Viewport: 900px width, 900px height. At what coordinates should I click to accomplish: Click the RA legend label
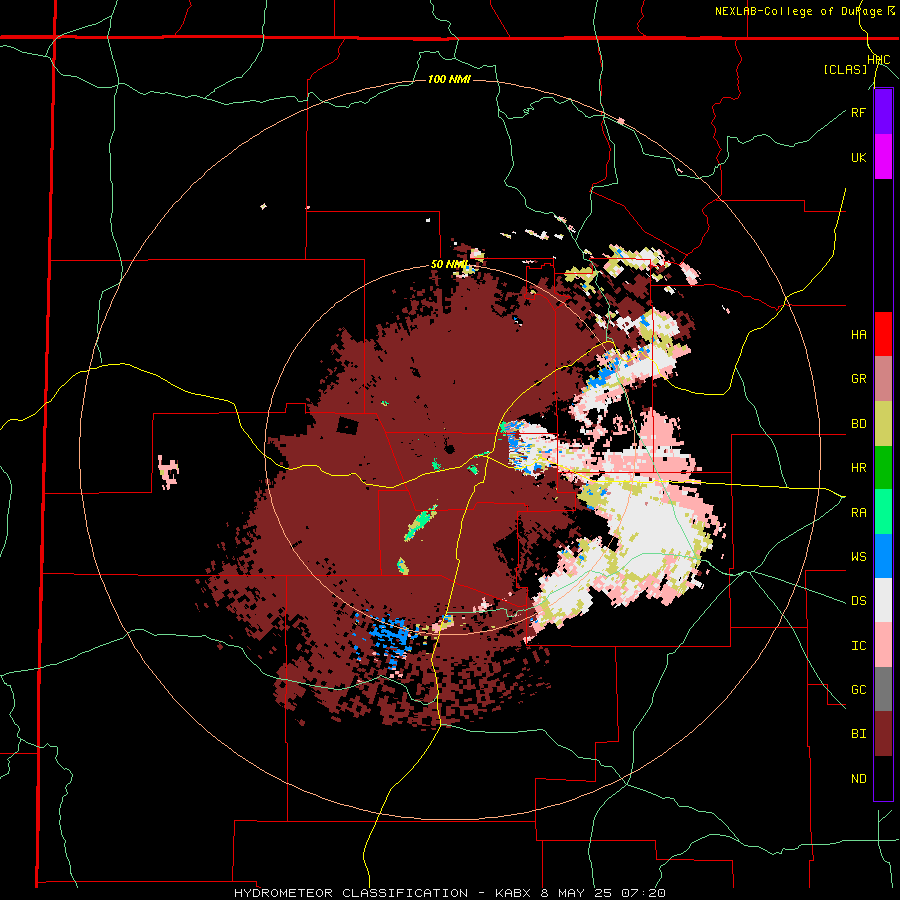pyautogui.click(x=858, y=513)
